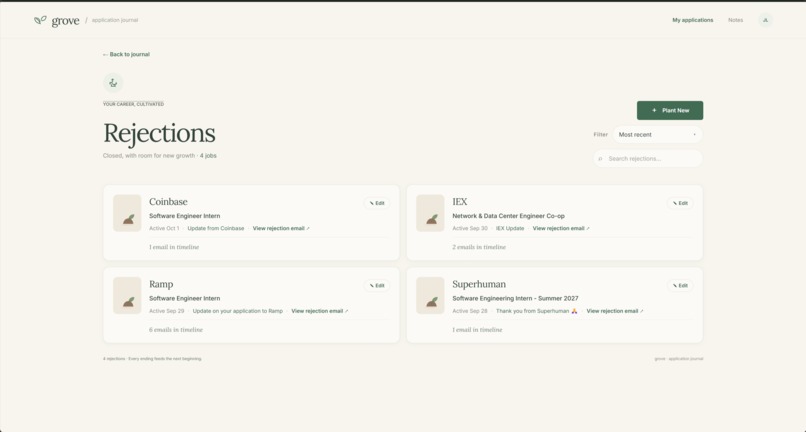The width and height of the screenshot is (806, 432).
Task: Click the Filter label
Action: 600,135
